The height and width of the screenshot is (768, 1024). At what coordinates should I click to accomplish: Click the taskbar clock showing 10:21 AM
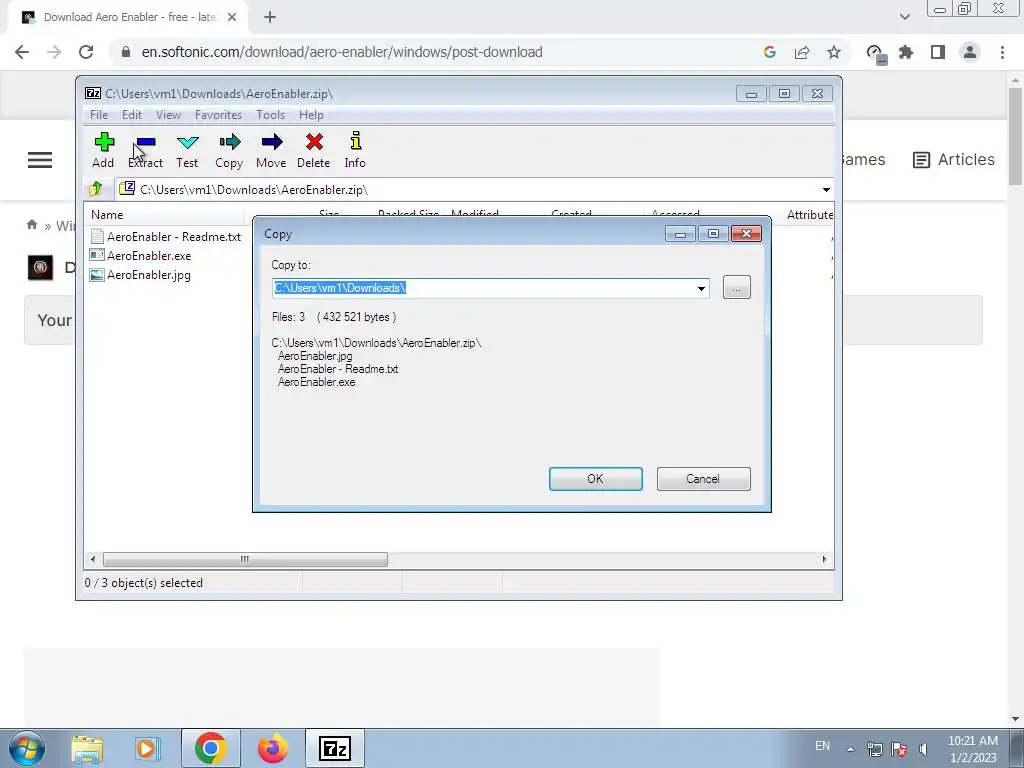pyautogui.click(x=973, y=749)
